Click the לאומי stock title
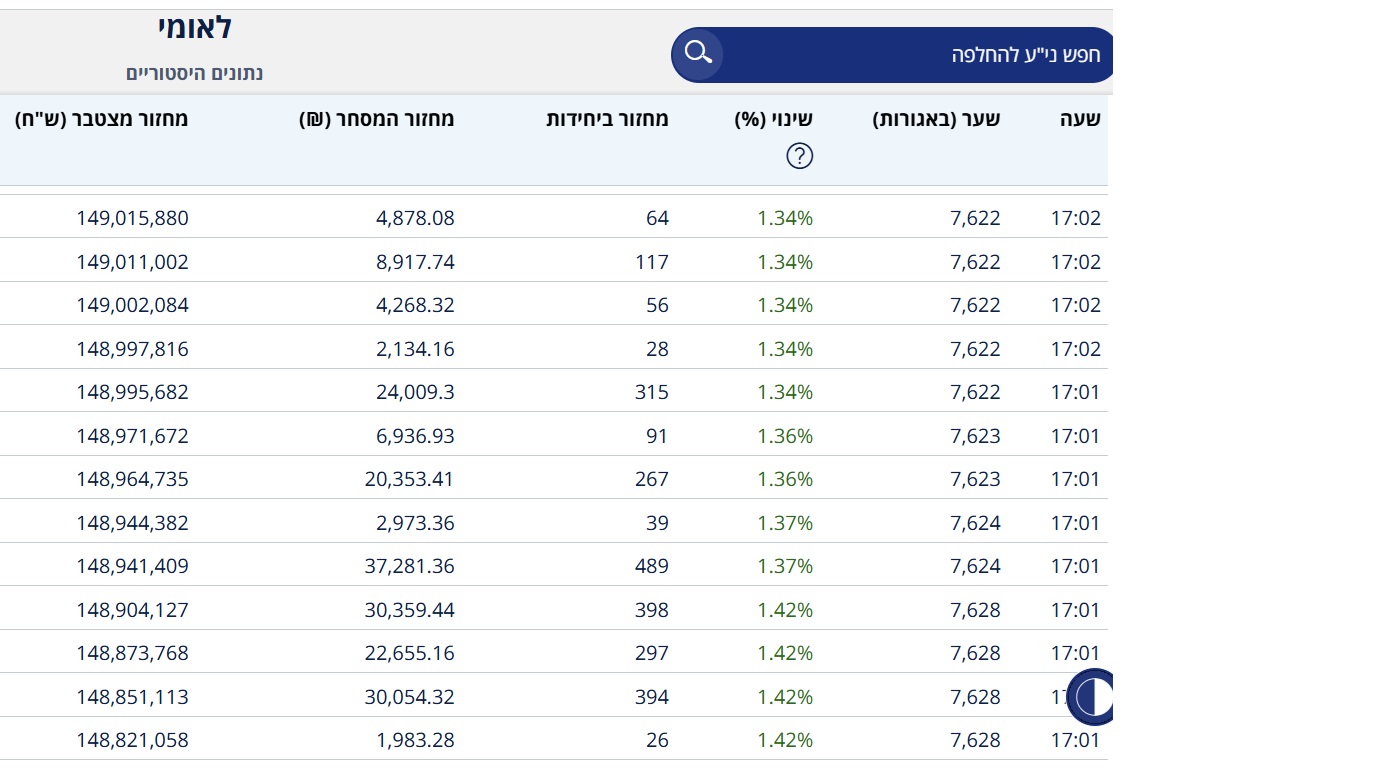Screen dimensions: 1380x772 point(195,28)
